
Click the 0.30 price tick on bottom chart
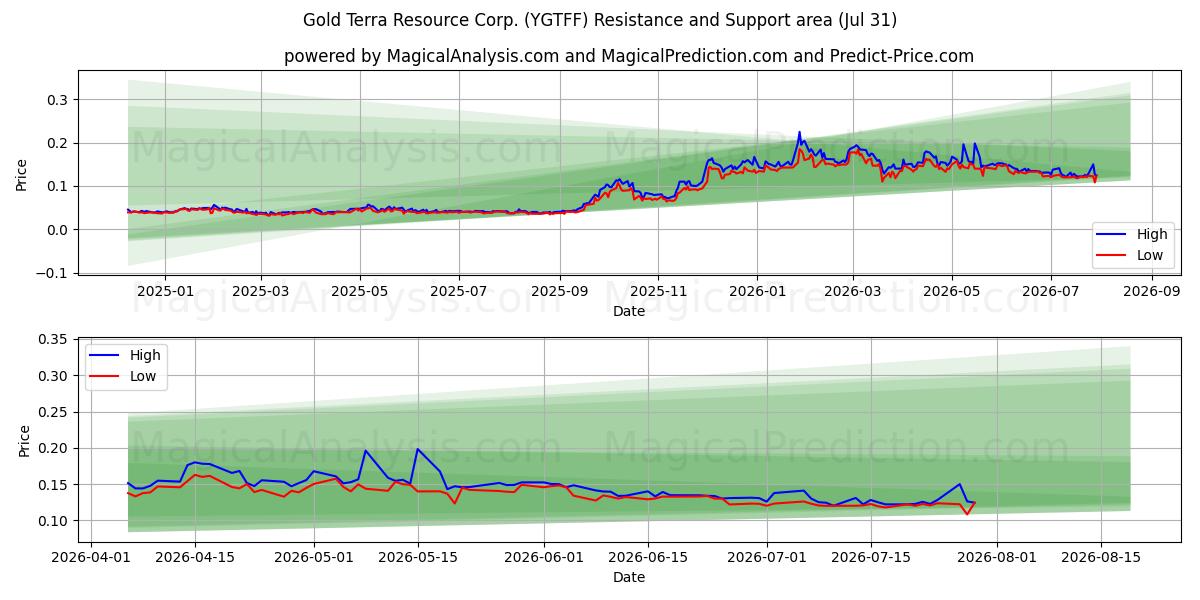click(x=51, y=376)
